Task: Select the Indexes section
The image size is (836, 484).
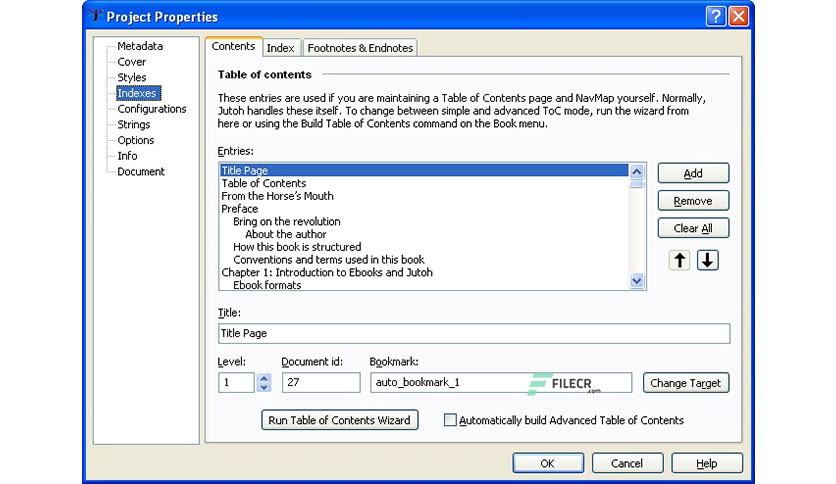Action: pos(138,93)
